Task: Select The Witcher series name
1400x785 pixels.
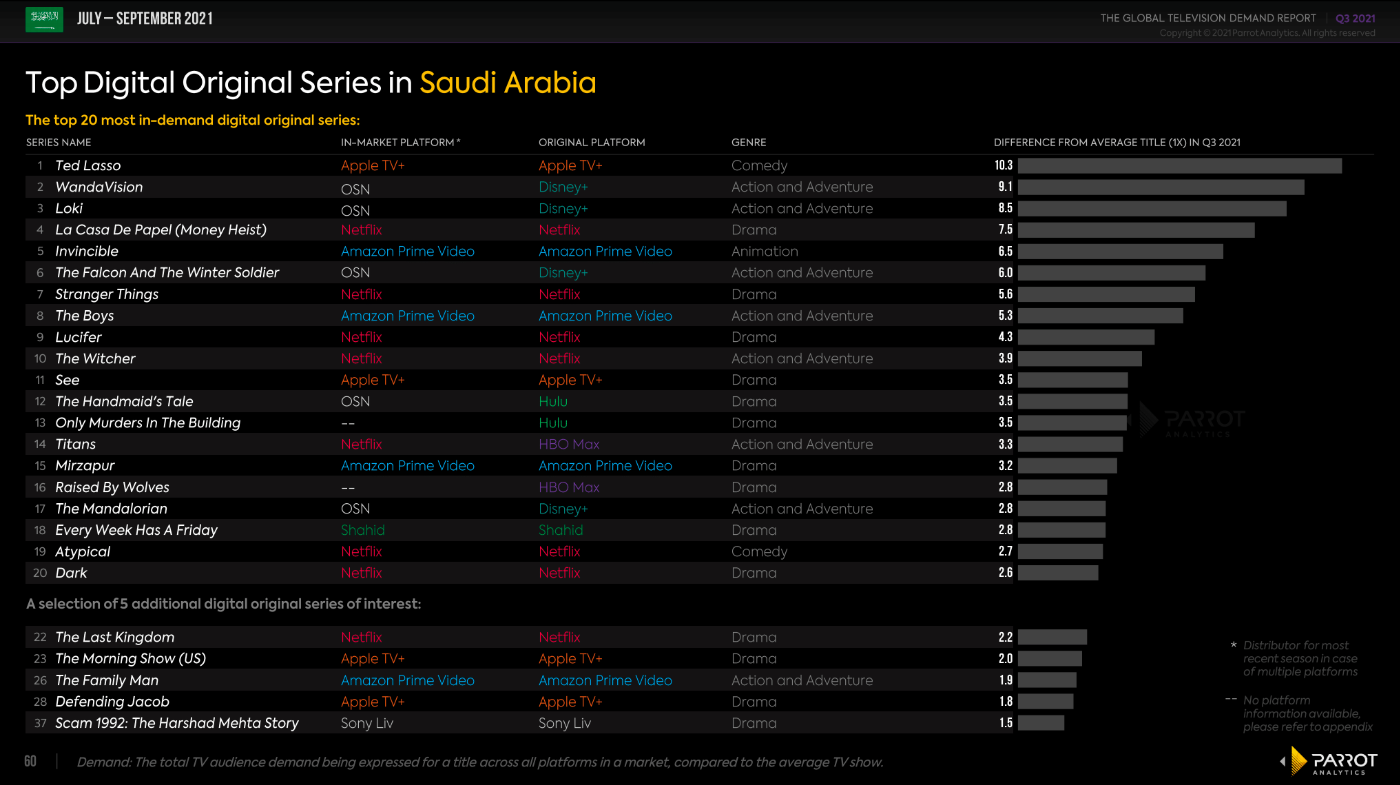Action: pos(95,358)
